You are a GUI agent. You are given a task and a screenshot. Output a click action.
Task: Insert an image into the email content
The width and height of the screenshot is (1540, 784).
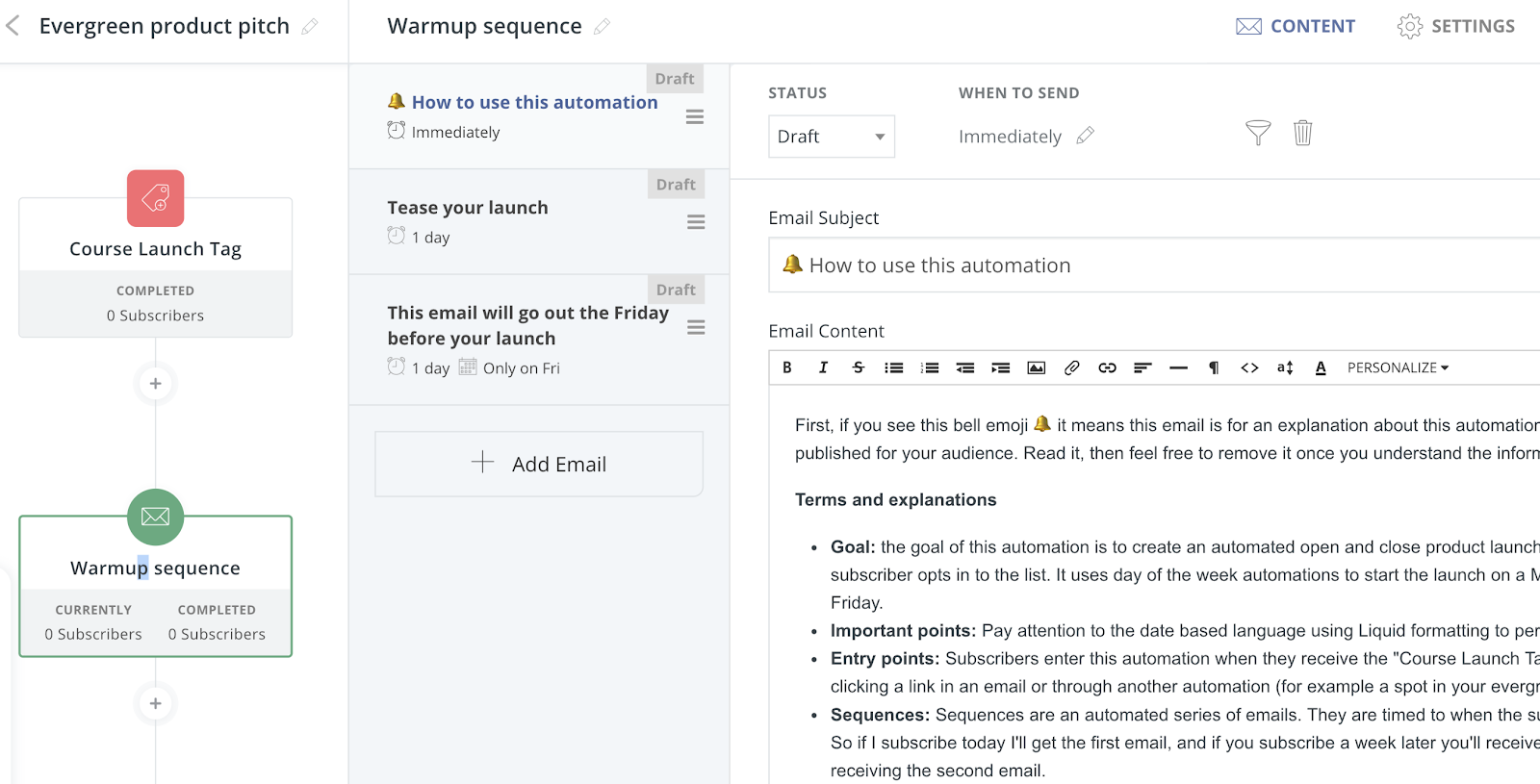(x=1037, y=367)
